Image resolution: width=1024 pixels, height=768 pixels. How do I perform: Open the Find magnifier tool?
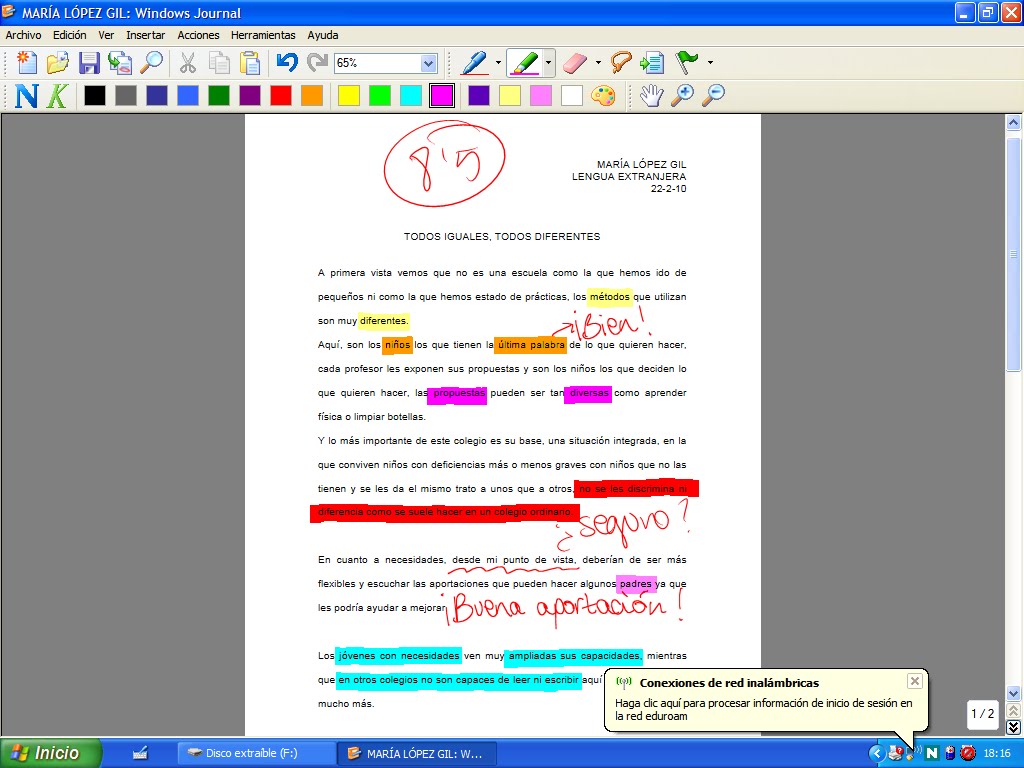pos(152,63)
